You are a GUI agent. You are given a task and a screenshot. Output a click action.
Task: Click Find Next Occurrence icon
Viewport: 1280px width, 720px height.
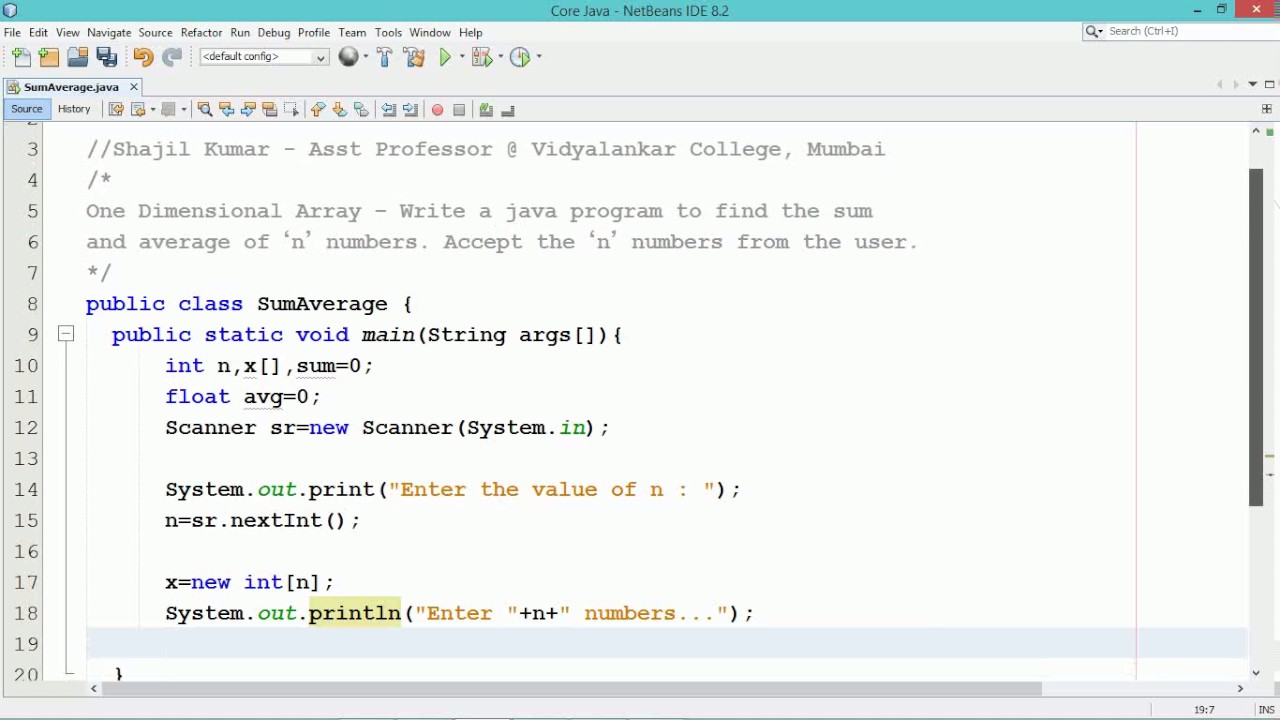pos(248,110)
